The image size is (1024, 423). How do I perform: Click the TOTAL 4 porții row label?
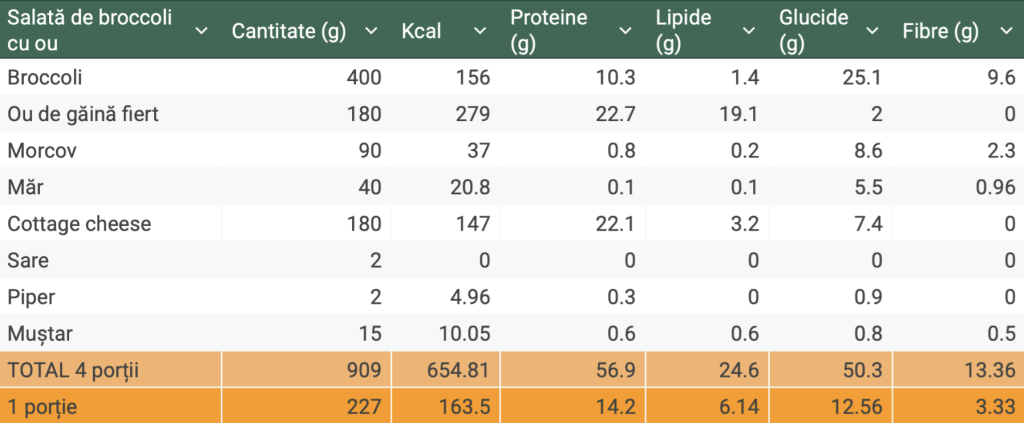(x=72, y=370)
